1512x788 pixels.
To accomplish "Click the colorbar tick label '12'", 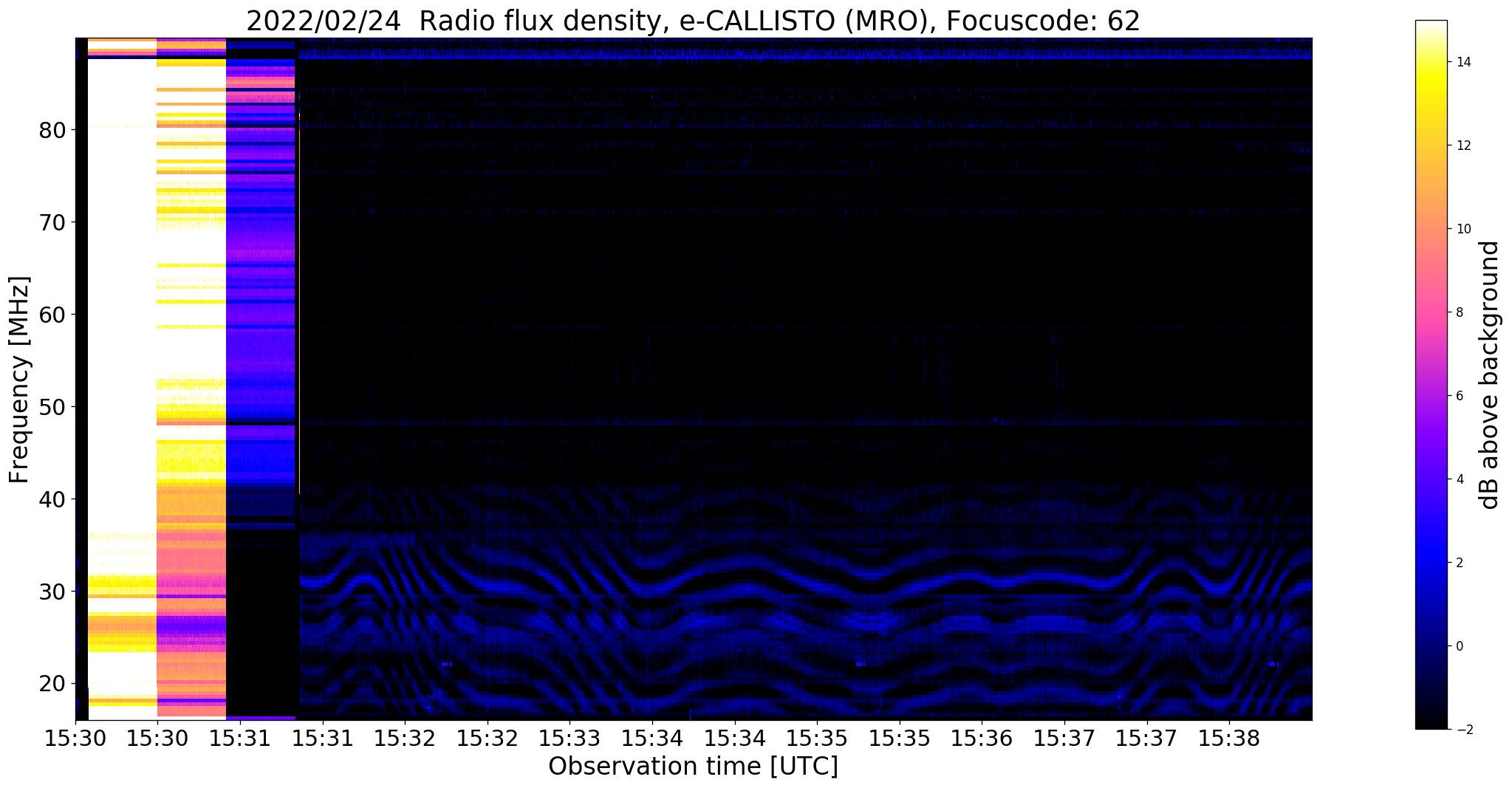I will click(x=1462, y=145).
